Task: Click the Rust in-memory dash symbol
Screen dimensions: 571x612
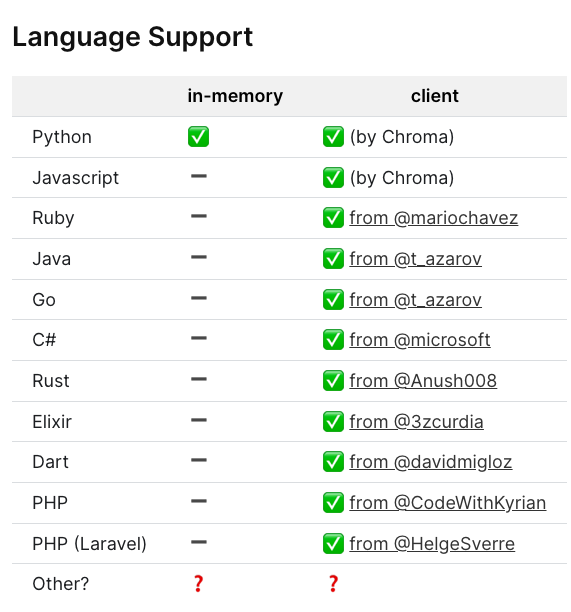Action: [x=199, y=379]
